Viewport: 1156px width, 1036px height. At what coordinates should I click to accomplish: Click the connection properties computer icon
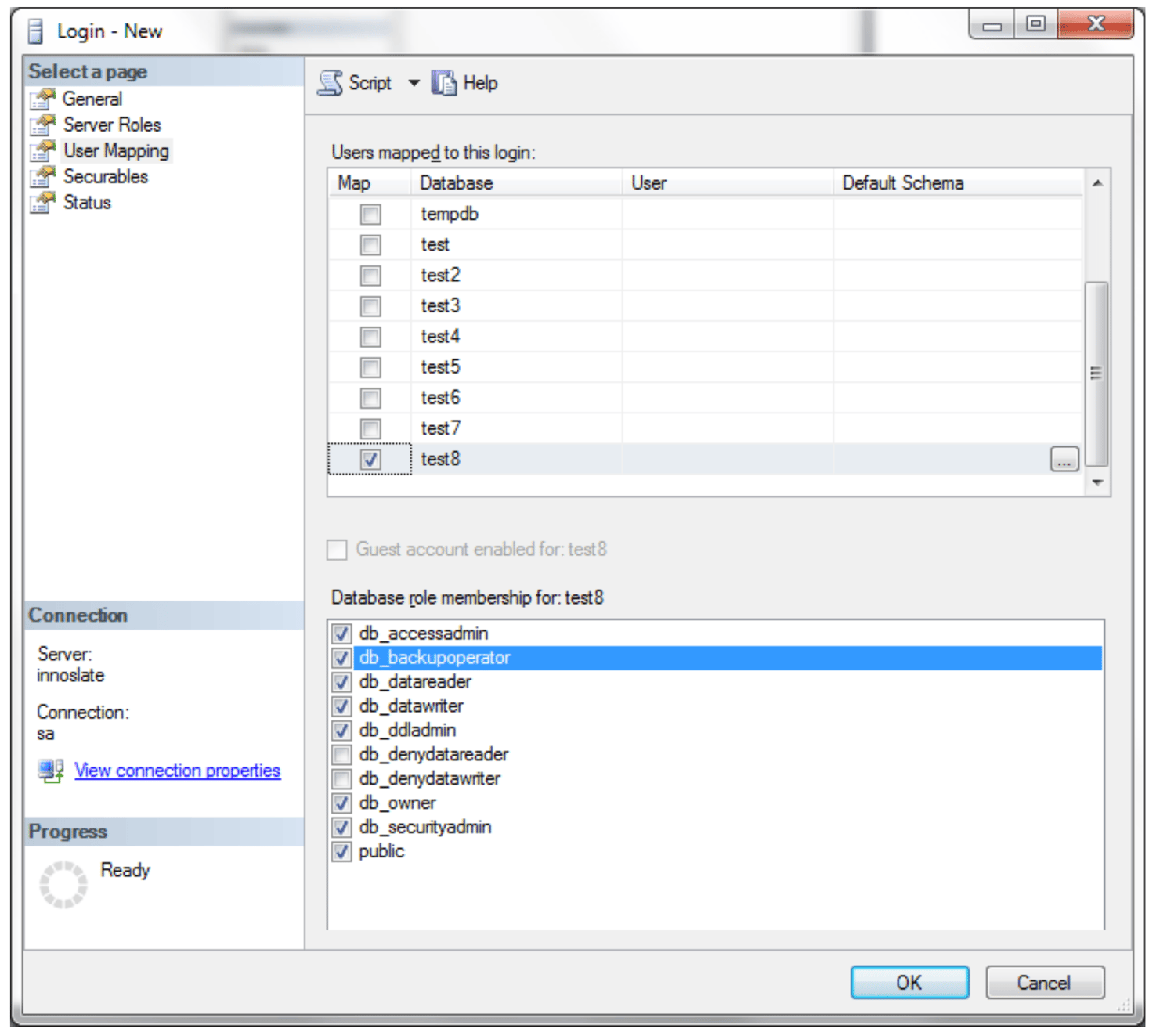49,770
